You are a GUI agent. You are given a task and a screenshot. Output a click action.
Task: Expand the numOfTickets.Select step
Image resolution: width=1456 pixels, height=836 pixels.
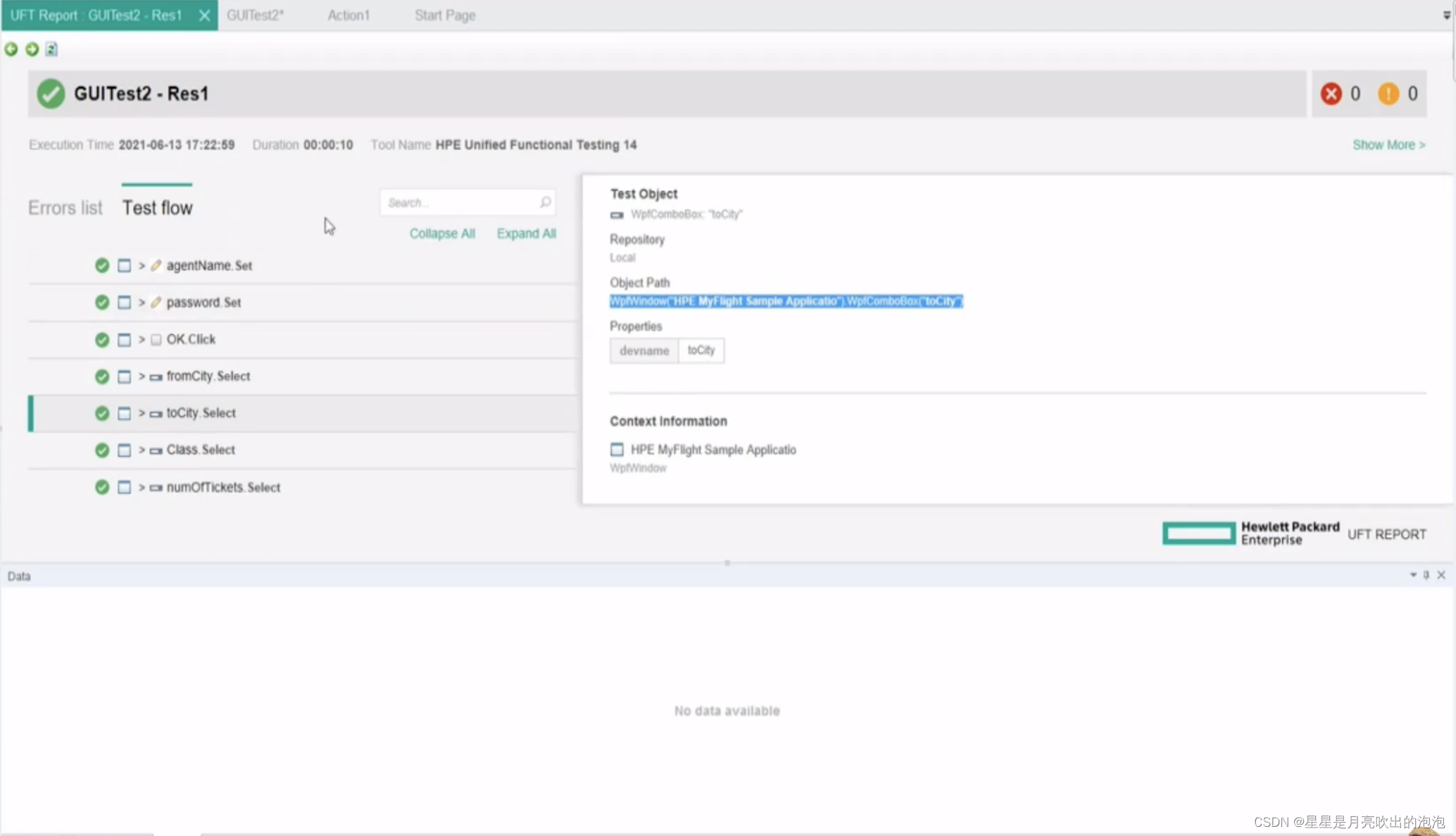coord(142,487)
